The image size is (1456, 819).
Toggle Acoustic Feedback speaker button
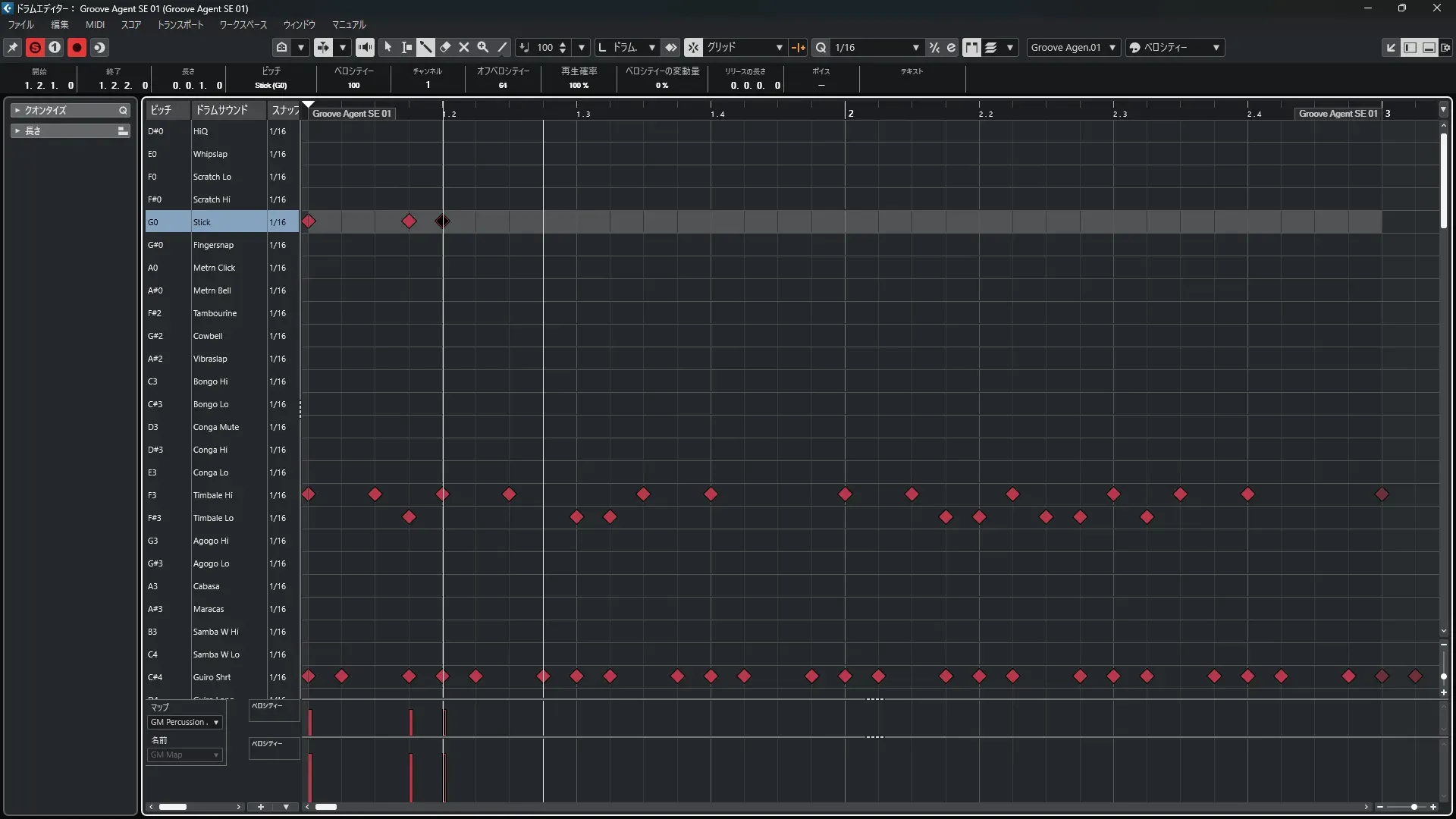[x=365, y=47]
